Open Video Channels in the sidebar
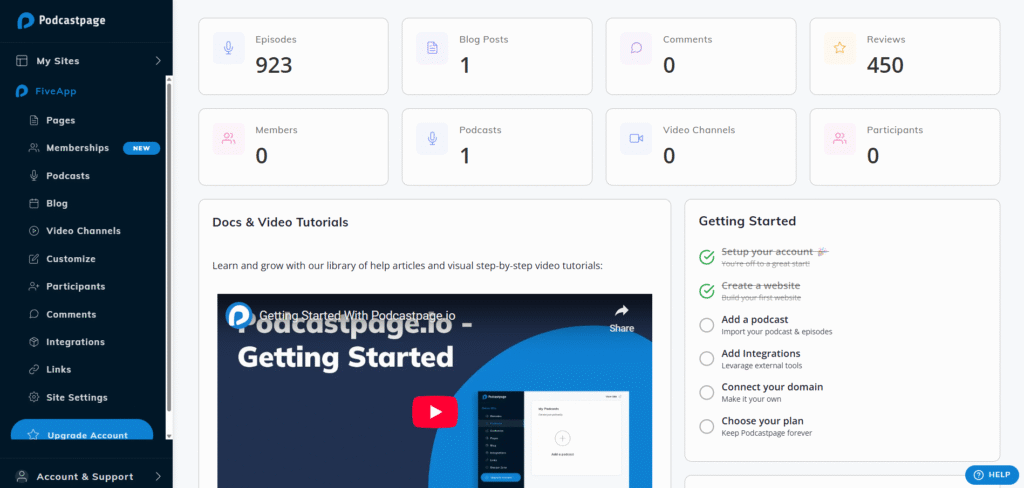The image size is (1024, 488). point(86,231)
